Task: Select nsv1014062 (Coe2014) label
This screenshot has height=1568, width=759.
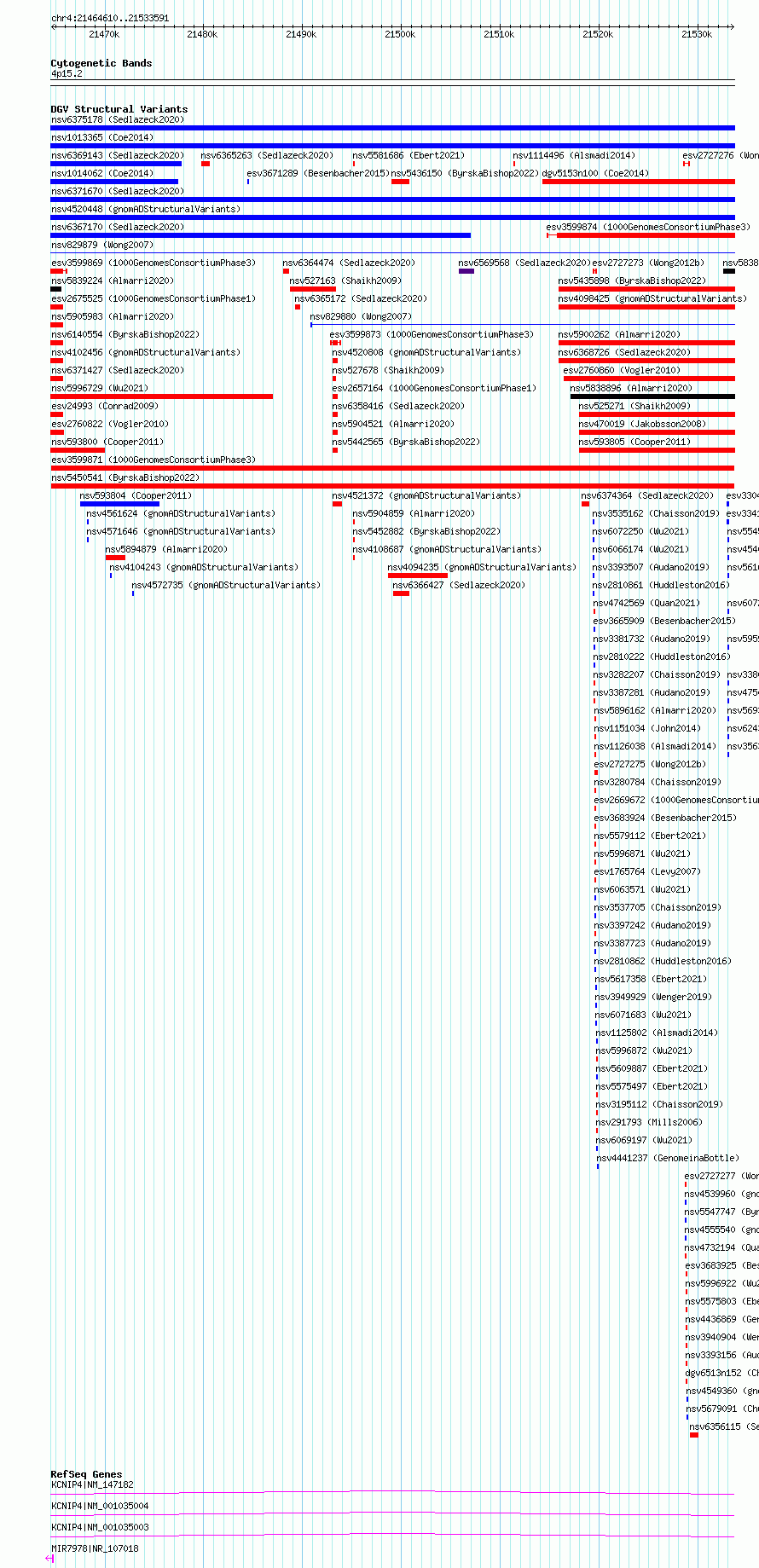Action: (101, 173)
